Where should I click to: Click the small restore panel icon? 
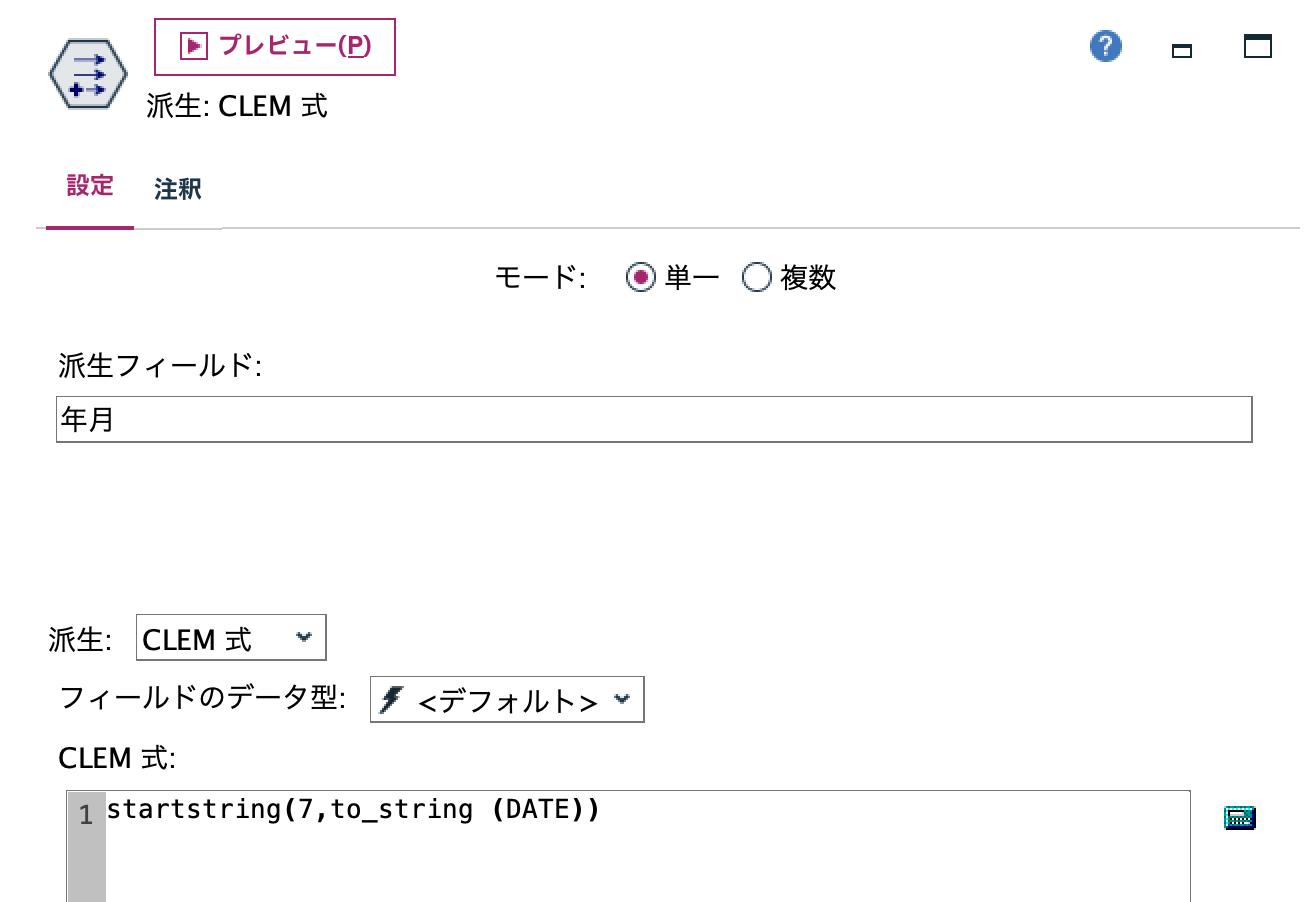[x=1181, y=48]
